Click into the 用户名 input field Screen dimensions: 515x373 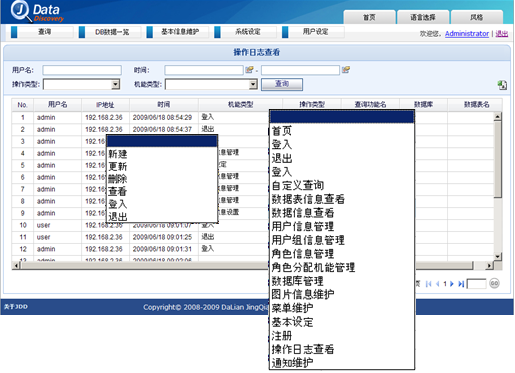82,70
